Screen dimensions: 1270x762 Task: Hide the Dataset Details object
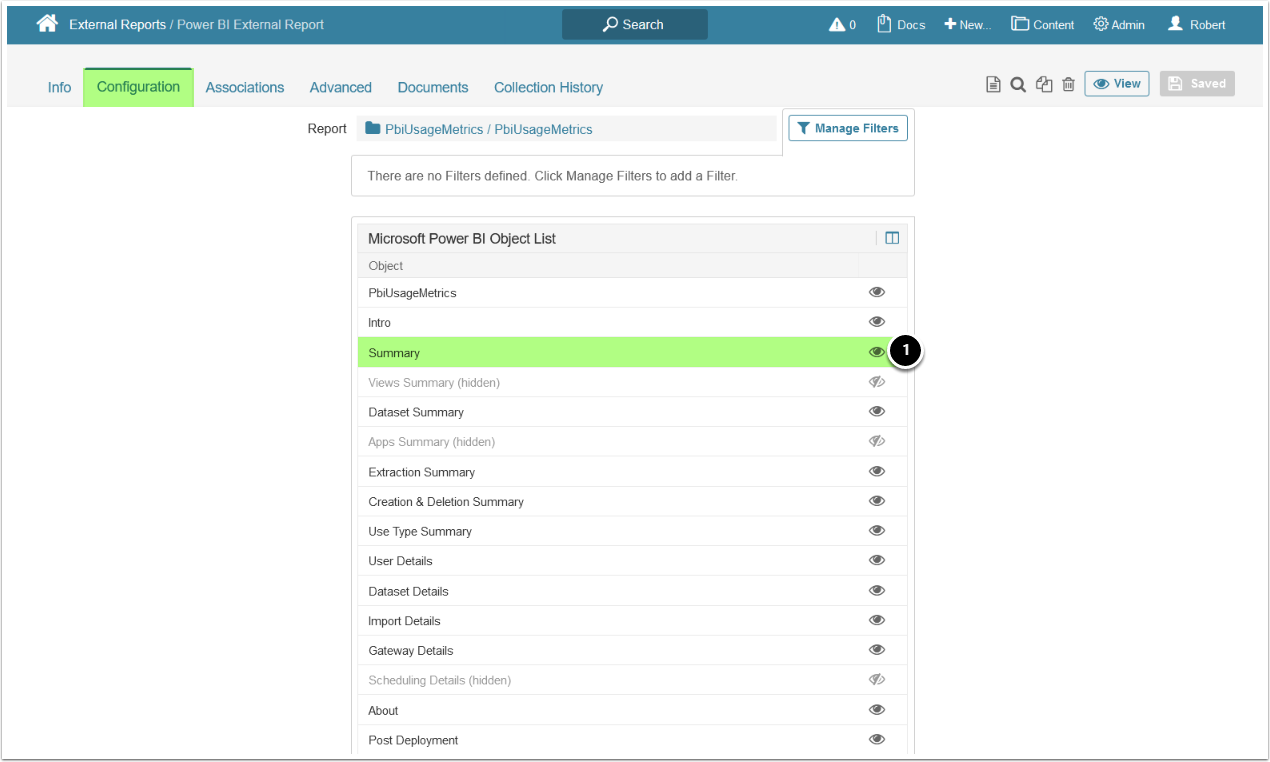point(877,590)
